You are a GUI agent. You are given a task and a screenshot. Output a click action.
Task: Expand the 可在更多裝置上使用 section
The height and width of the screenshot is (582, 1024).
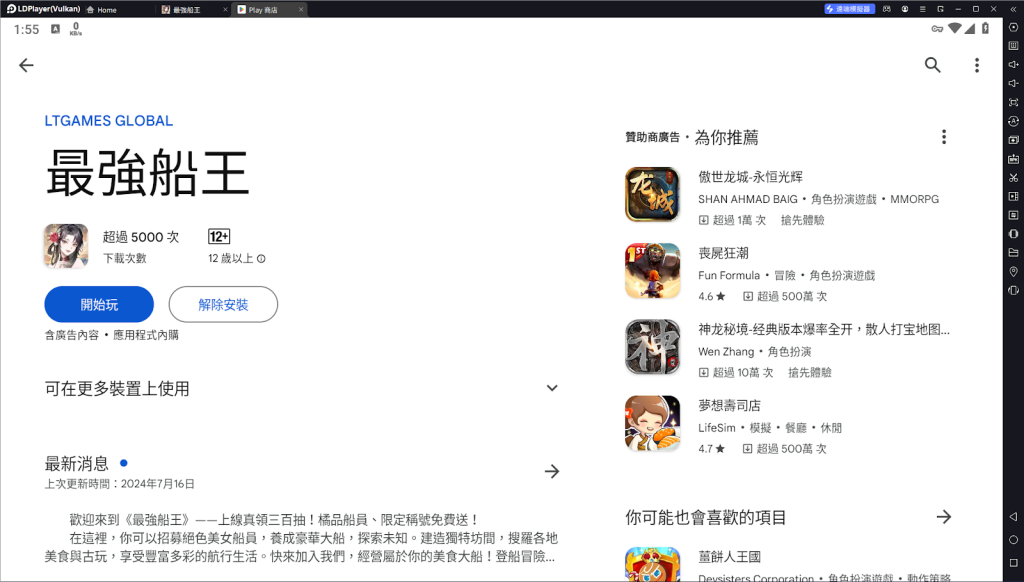click(x=552, y=388)
